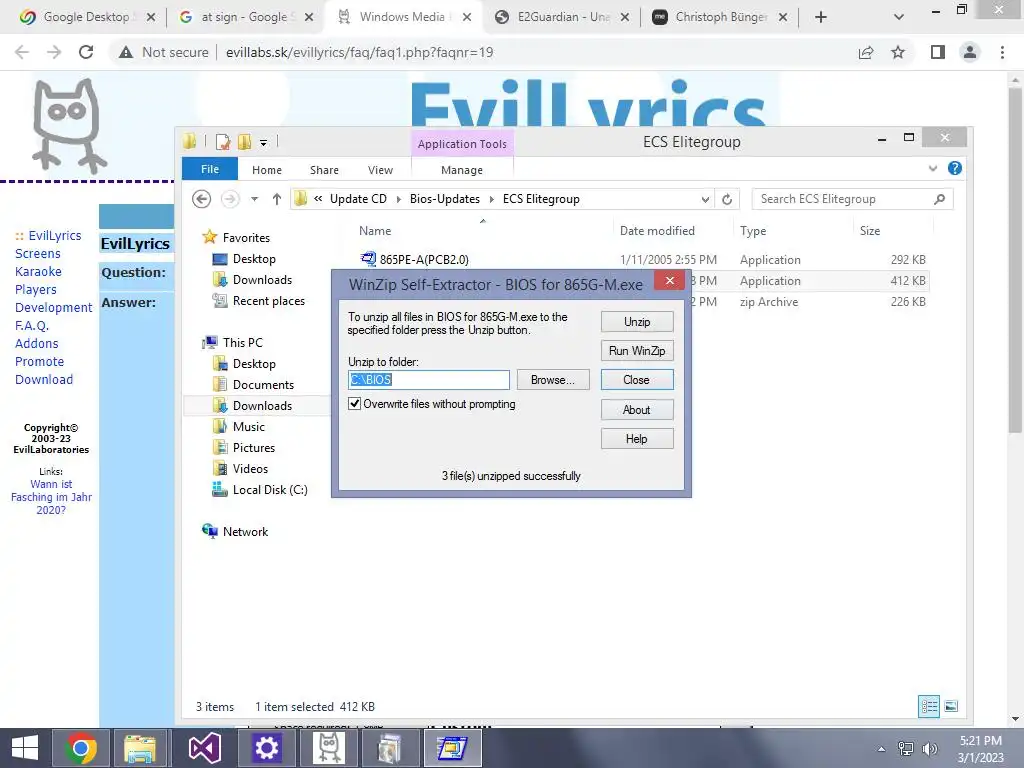Screen dimensions: 1024x768
Task: Switch to the Share ribbon tab
Action: (x=324, y=170)
